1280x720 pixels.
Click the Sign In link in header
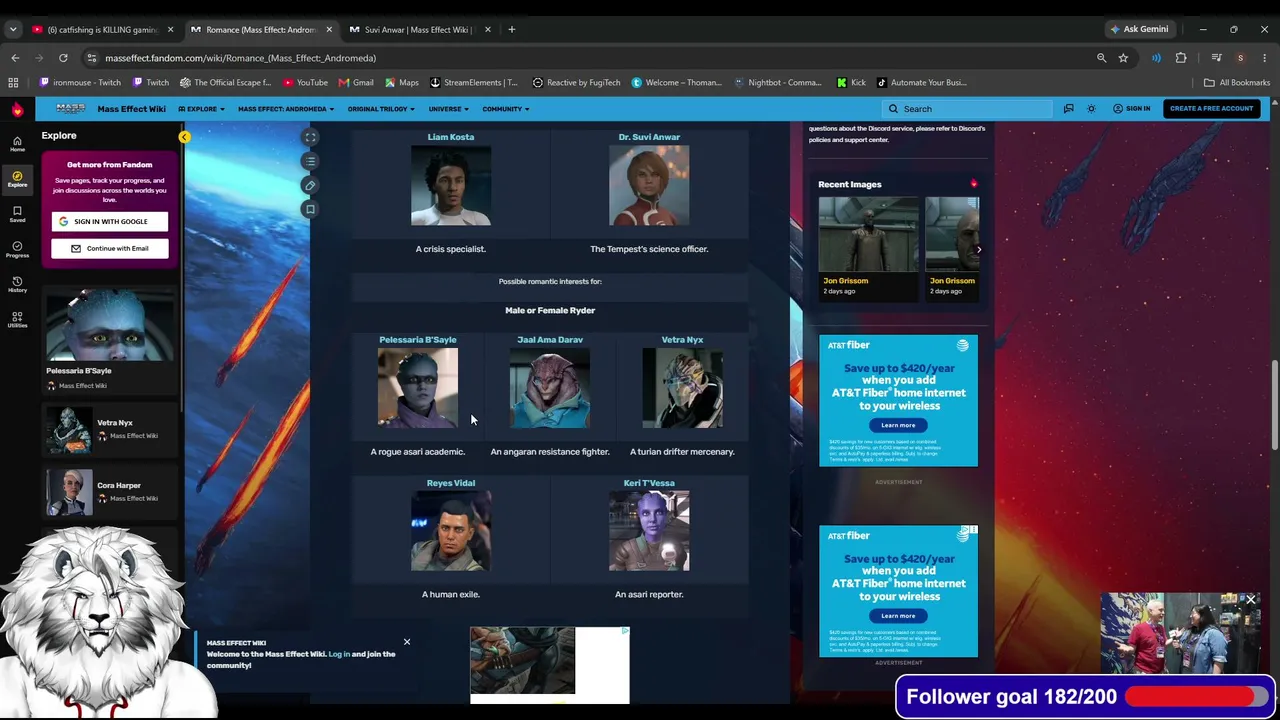pos(1132,109)
